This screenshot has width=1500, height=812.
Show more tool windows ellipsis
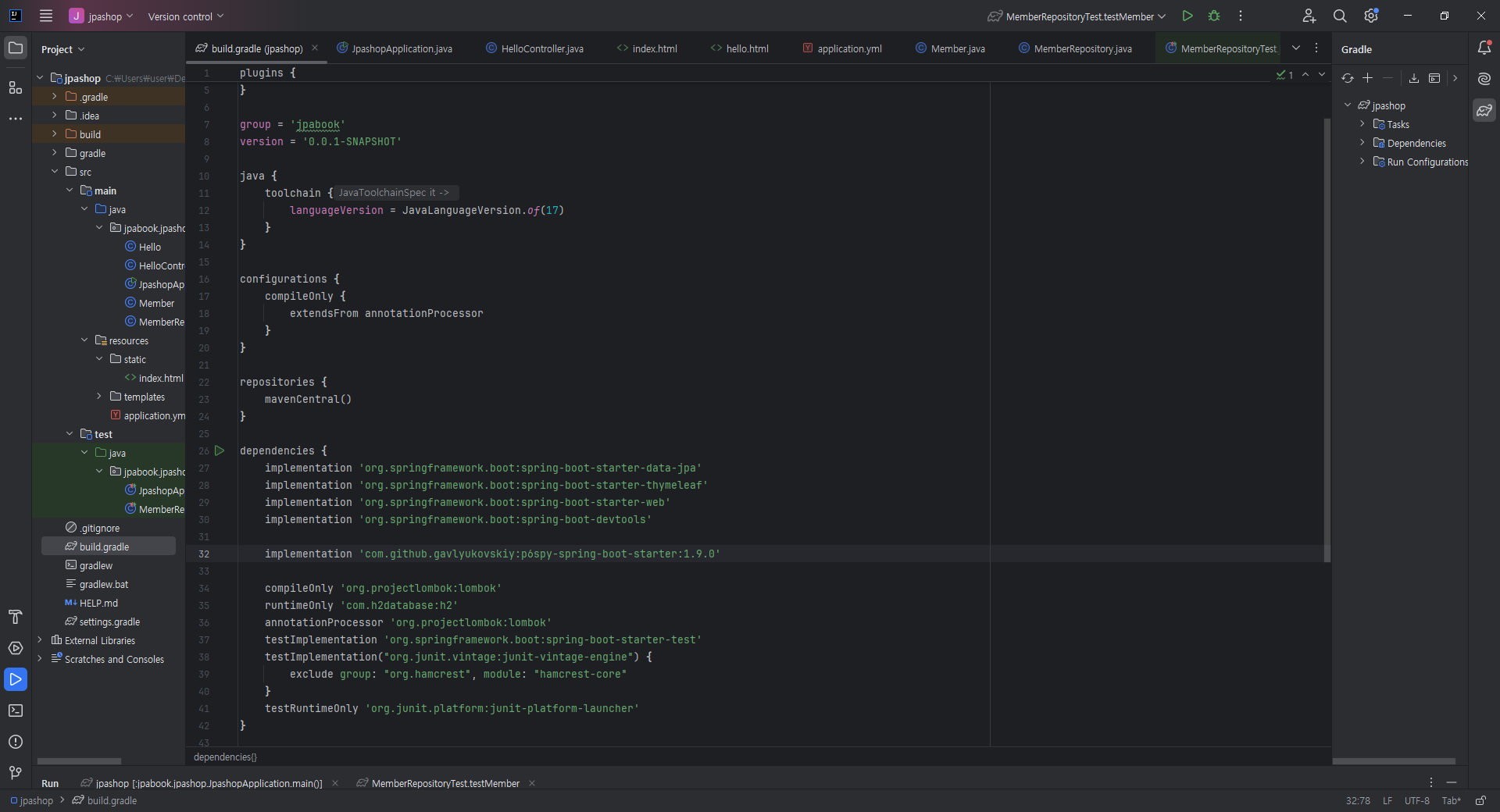click(x=16, y=119)
